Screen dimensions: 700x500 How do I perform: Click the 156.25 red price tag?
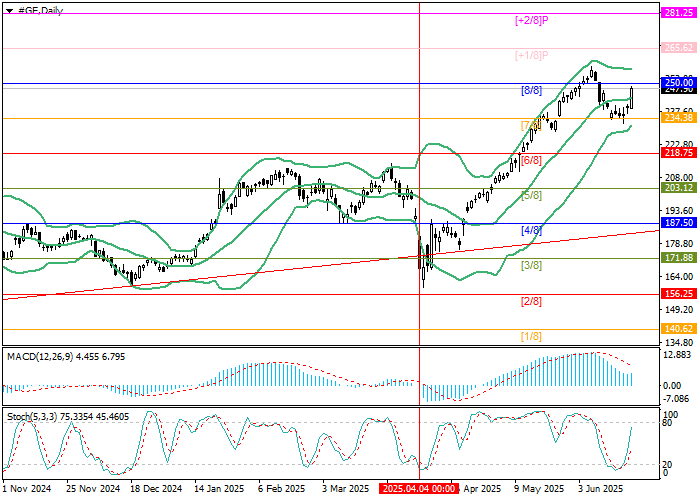coord(679,294)
